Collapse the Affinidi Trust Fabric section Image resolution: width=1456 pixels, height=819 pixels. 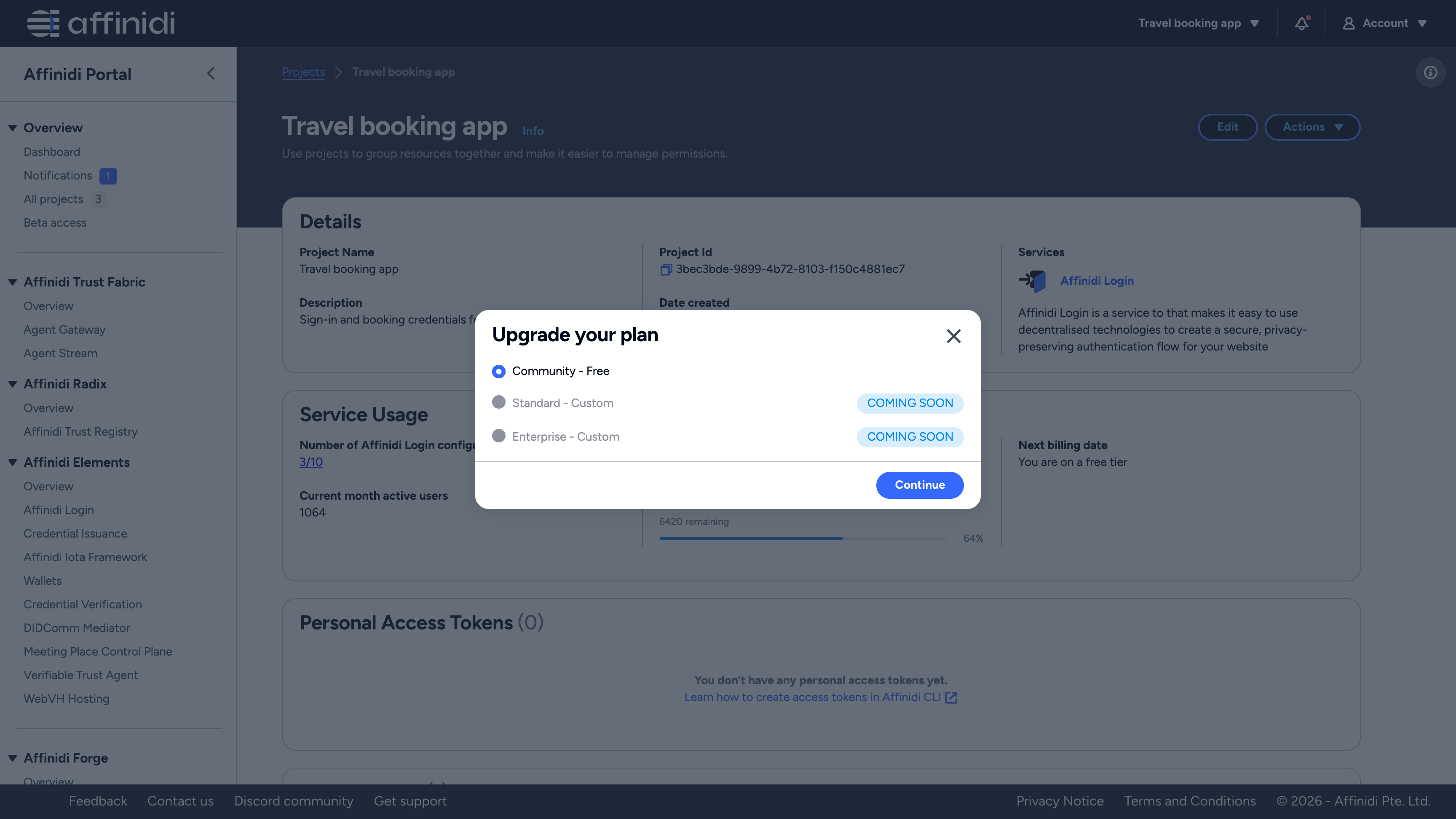tap(13, 282)
